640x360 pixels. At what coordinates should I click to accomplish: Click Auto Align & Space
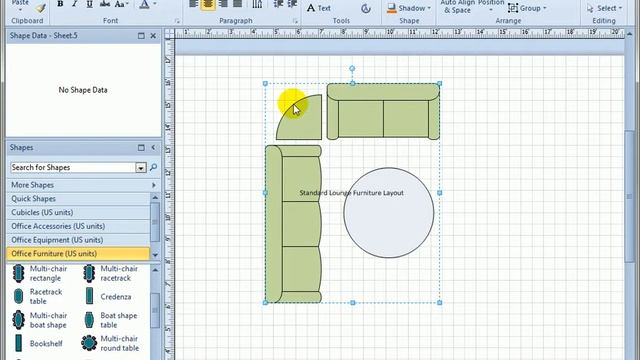pos(457,6)
